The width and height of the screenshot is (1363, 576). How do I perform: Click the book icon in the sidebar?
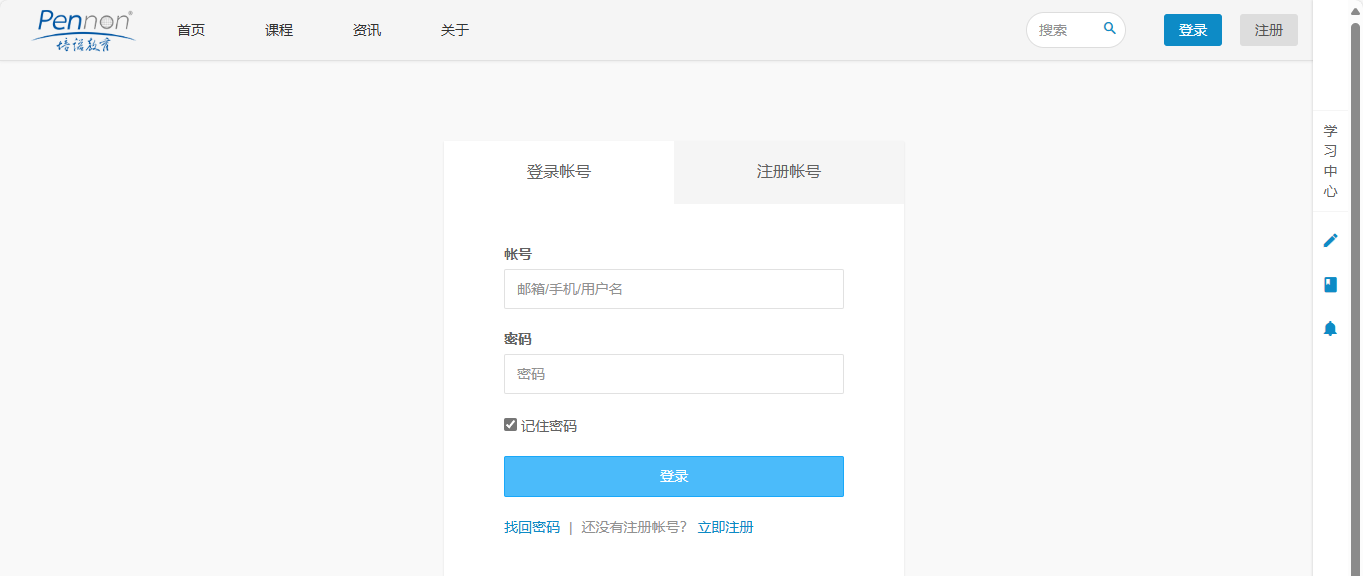(1330, 285)
